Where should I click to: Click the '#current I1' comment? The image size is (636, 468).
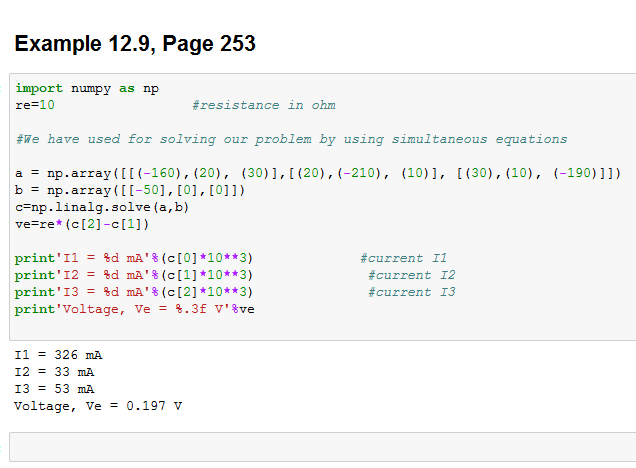tap(403, 257)
